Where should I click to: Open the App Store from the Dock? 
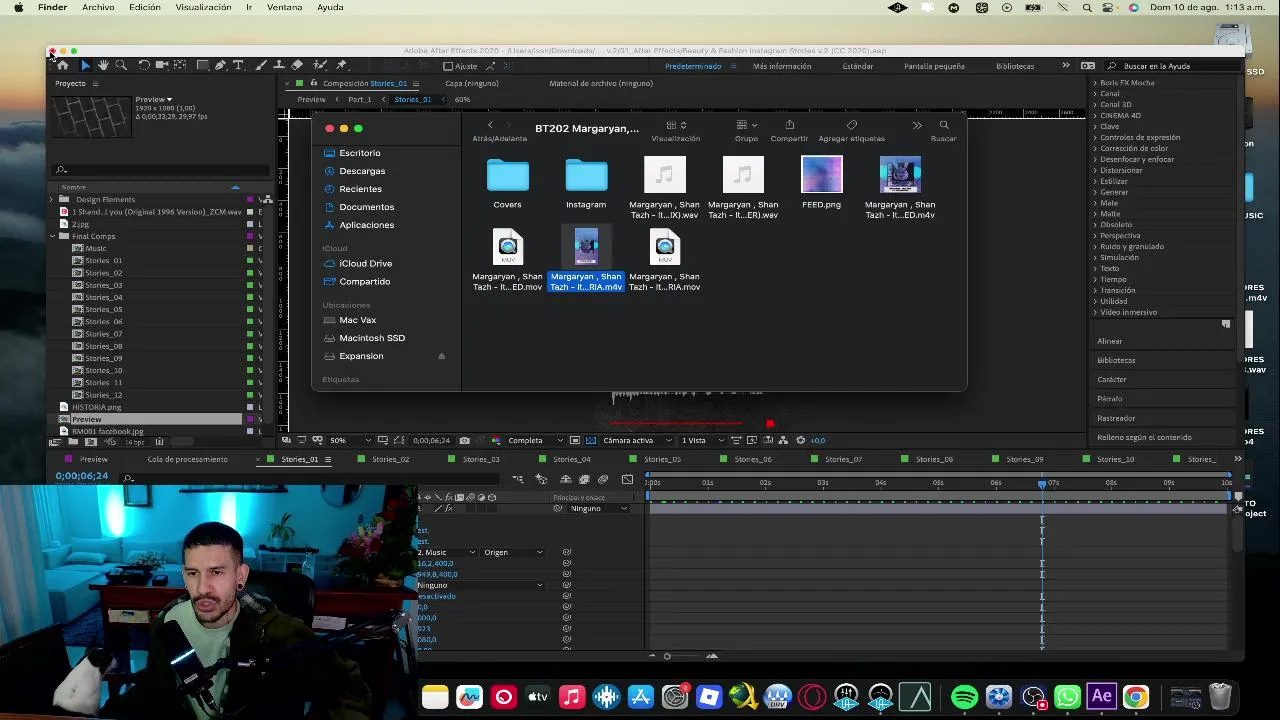tap(640, 697)
